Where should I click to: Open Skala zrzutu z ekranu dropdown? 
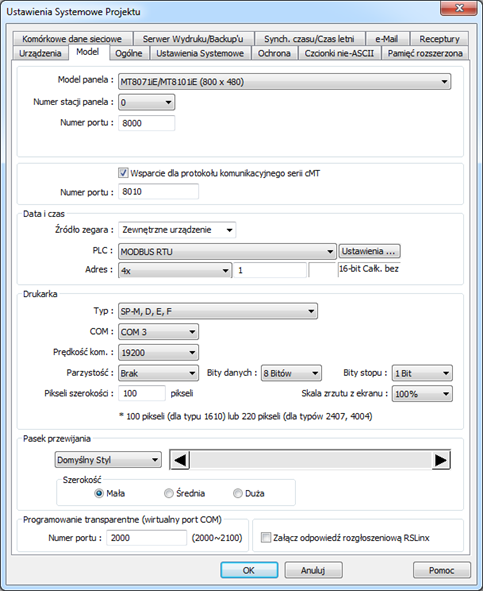pyautogui.click(x=422, y=394)
